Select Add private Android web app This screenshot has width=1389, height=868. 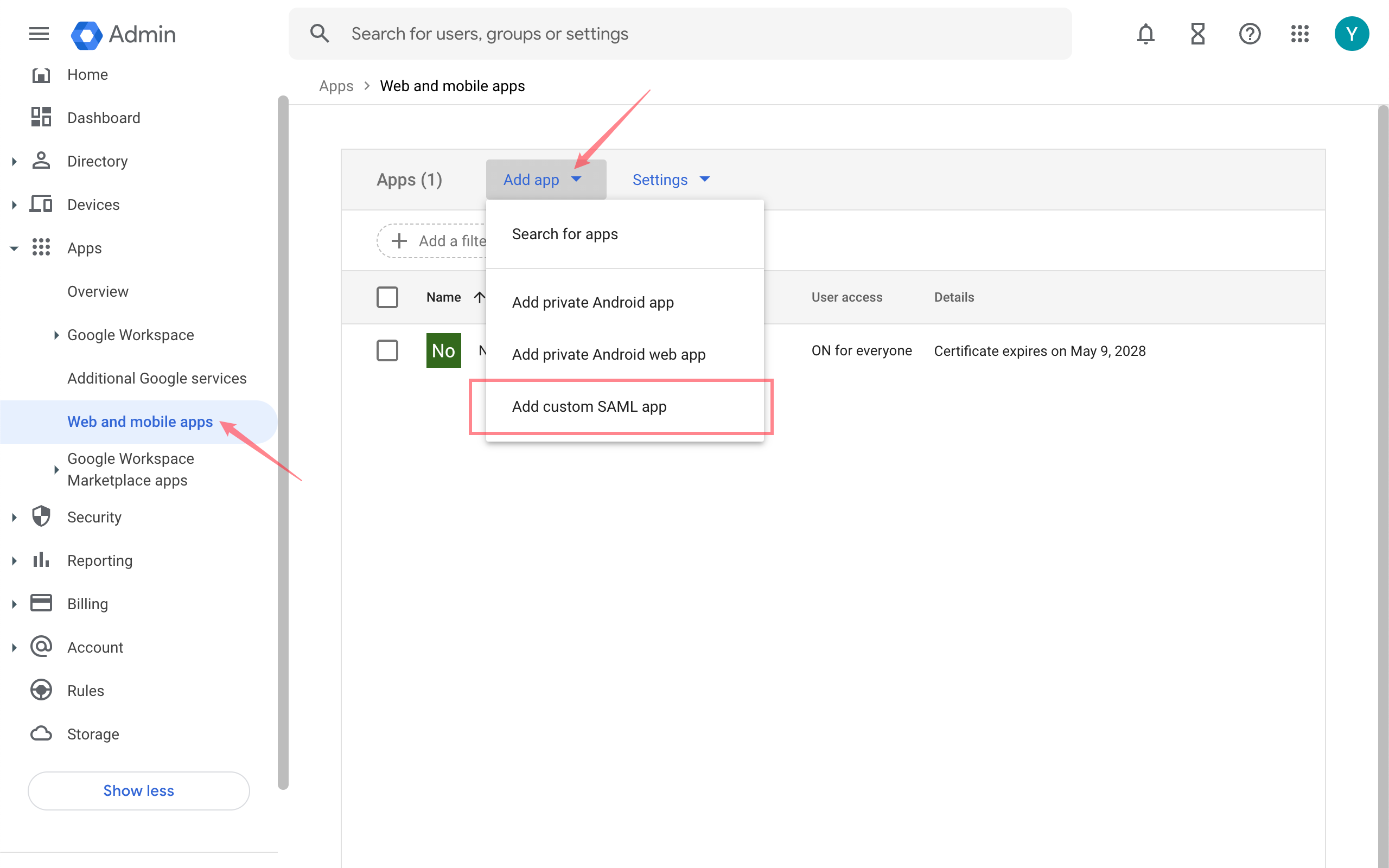point(608,354)
